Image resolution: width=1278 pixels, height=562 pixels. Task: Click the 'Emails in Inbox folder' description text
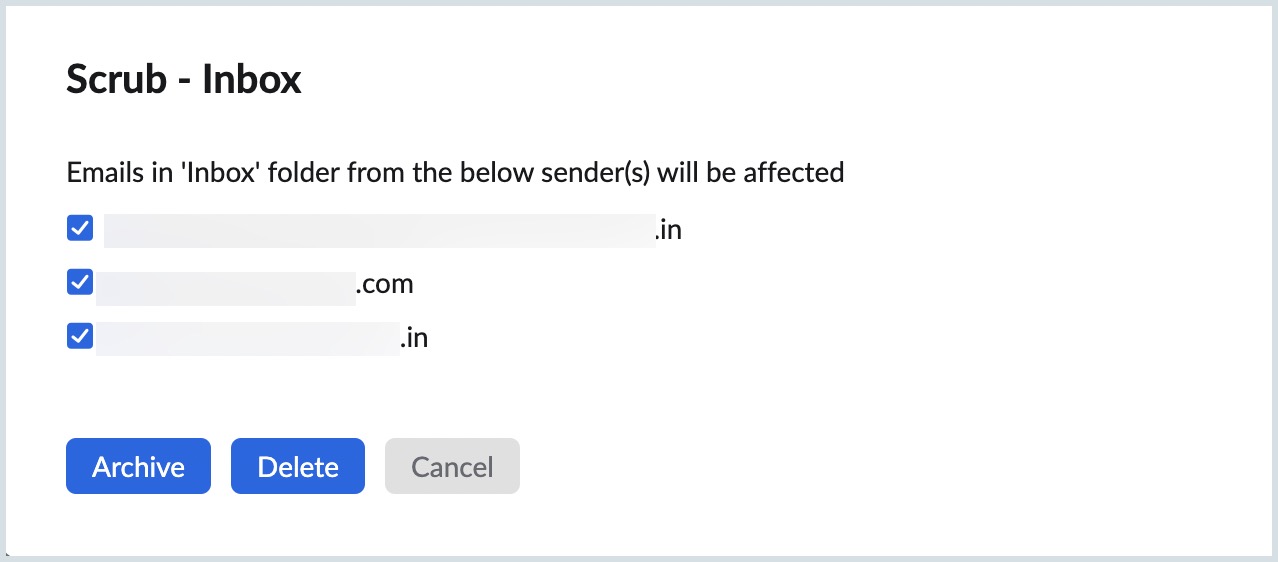pyautogui.click(x=455, y=172)
